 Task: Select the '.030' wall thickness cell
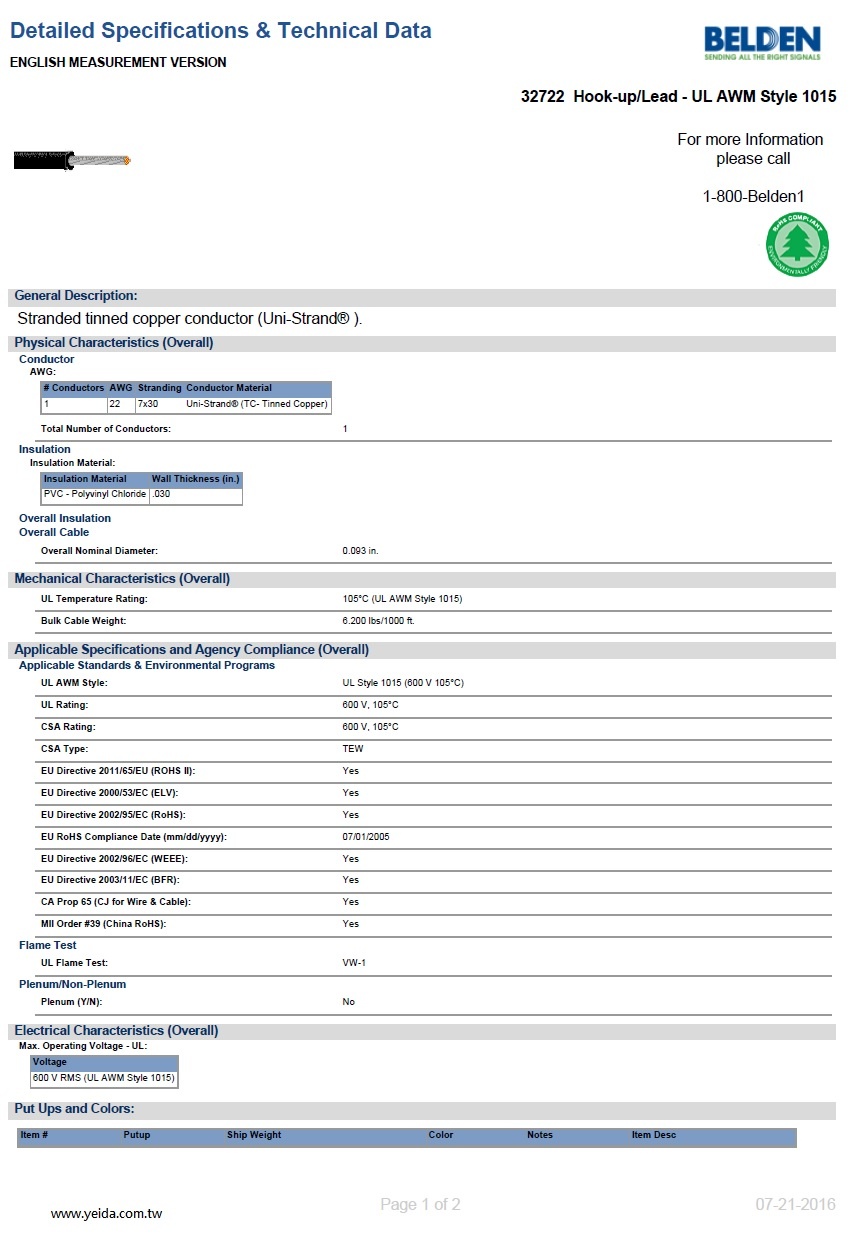coord(161,494)
